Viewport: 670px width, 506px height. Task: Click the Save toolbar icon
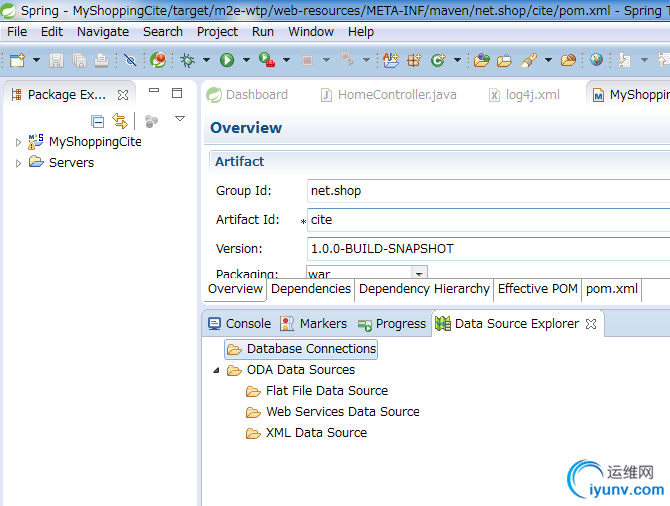click(x=56, y=60)
